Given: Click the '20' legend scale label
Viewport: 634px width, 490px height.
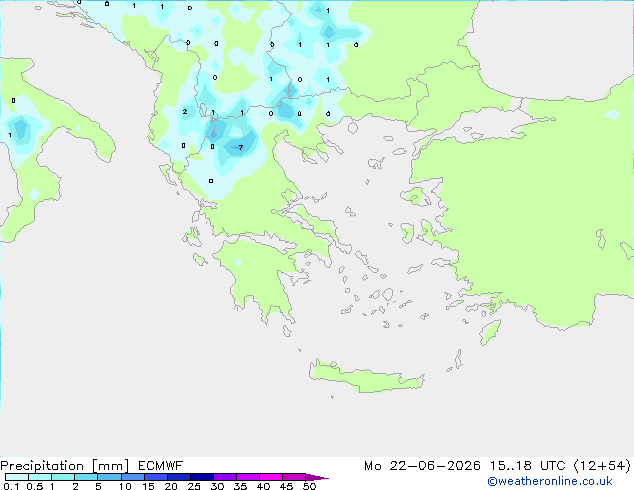Looking at the screenshot, I should coord(171,486).
